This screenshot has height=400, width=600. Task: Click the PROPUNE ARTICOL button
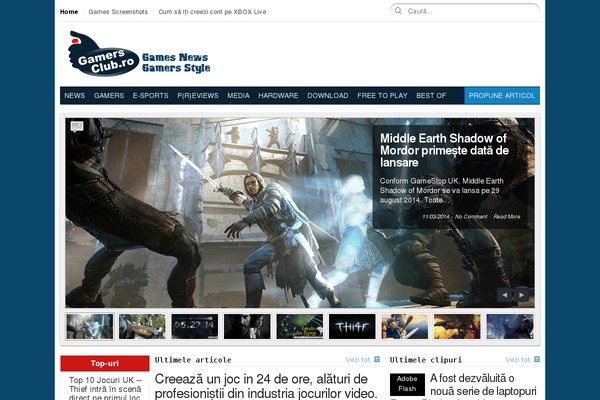point(502,96)
